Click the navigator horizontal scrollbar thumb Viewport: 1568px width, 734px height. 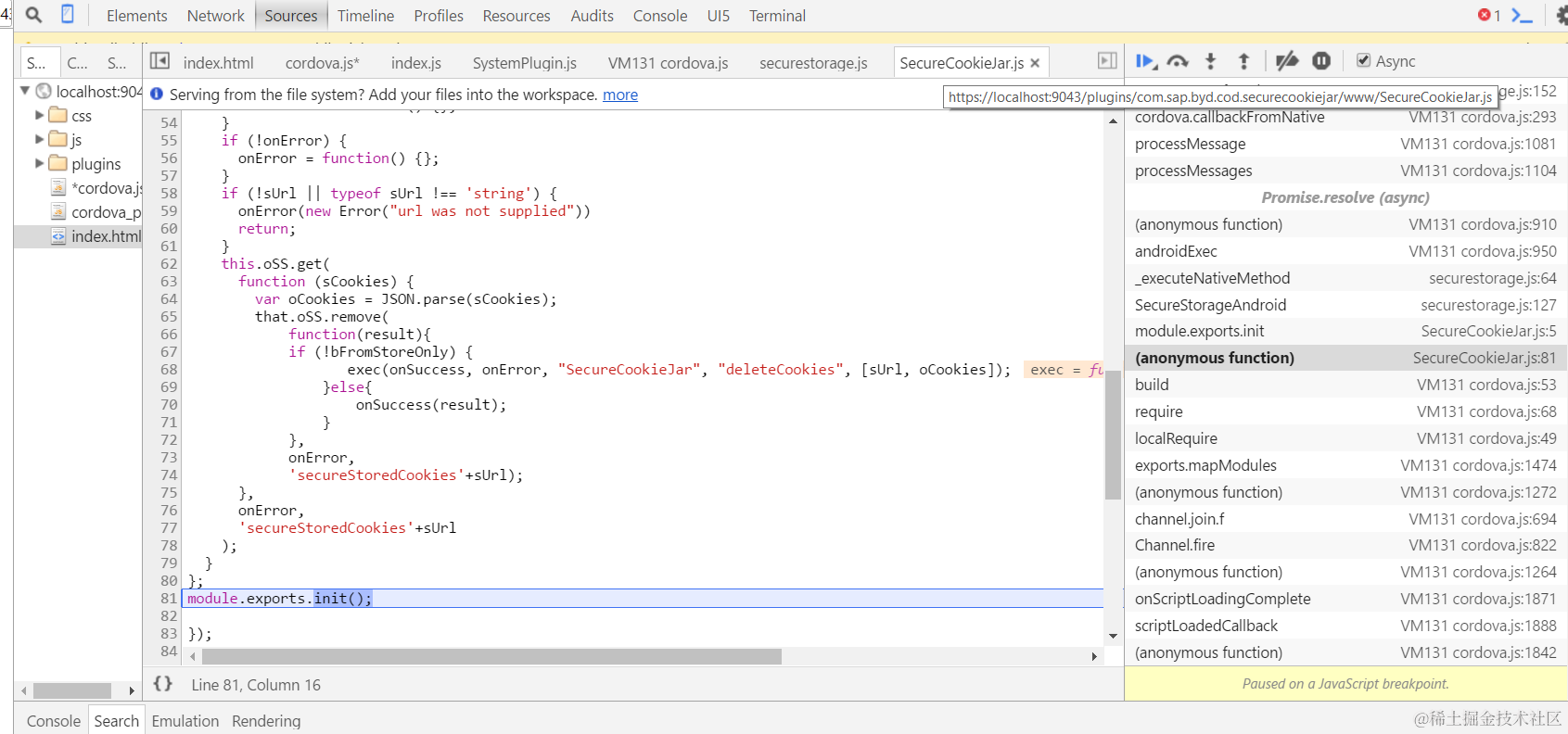(x=72, y=690)
